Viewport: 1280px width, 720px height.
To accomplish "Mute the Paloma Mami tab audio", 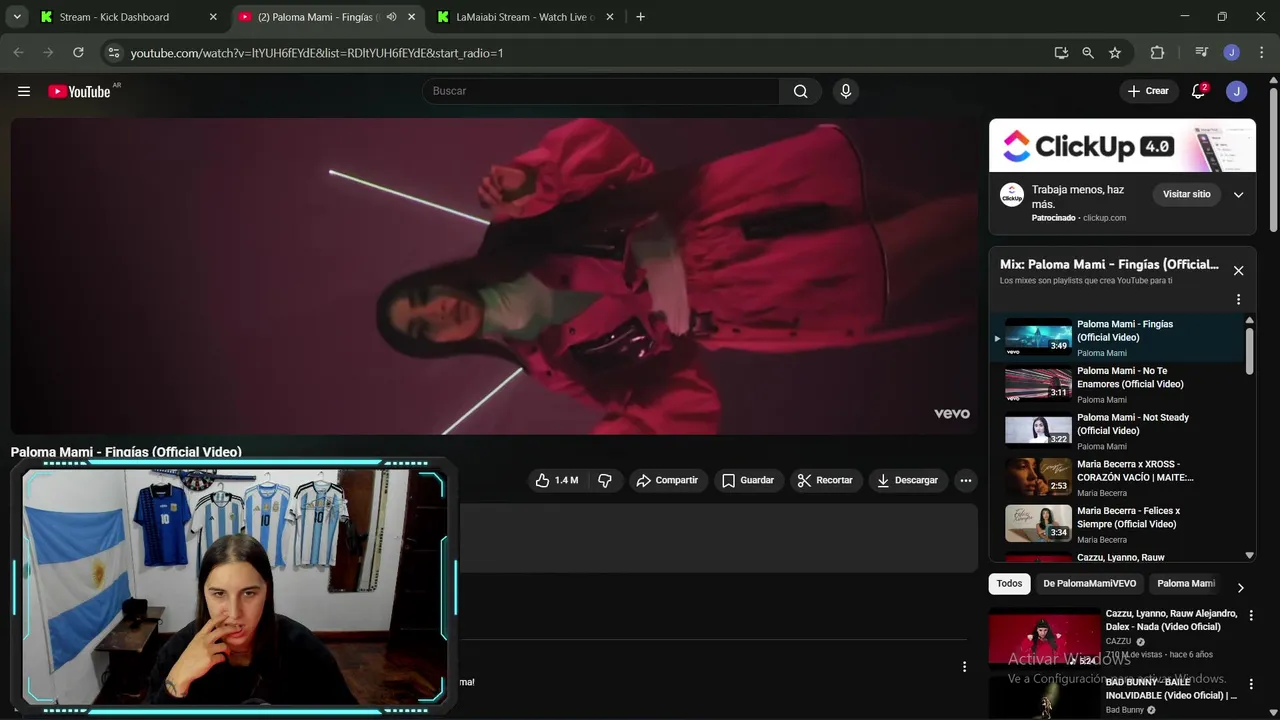I will pyautogui.click(x=391, y=17).
